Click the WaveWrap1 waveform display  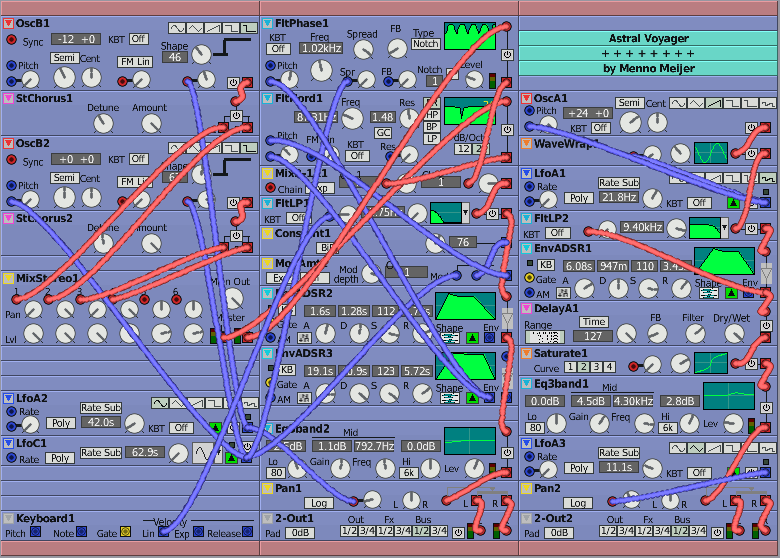pos(711,153)
